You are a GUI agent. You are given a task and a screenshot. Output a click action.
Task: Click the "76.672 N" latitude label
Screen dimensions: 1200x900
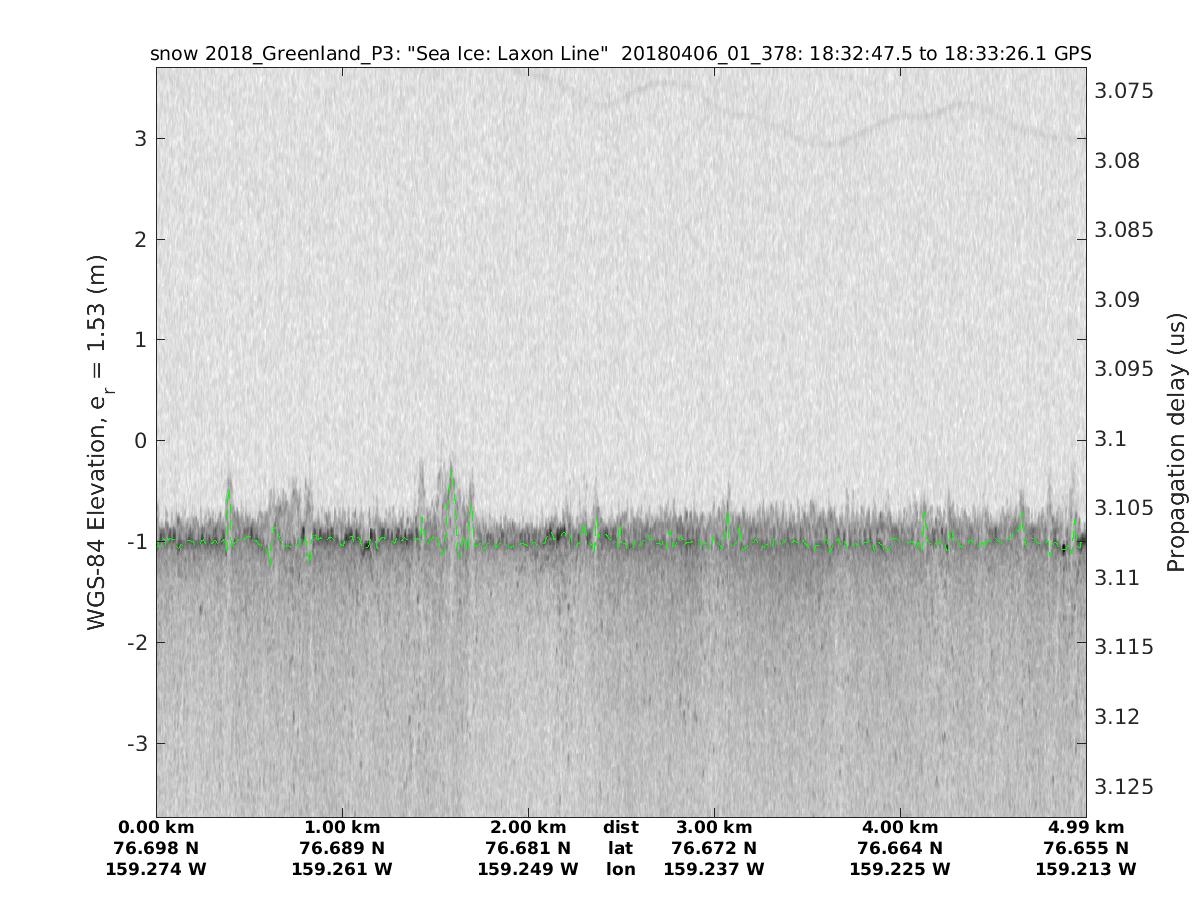tap(713, 848)
